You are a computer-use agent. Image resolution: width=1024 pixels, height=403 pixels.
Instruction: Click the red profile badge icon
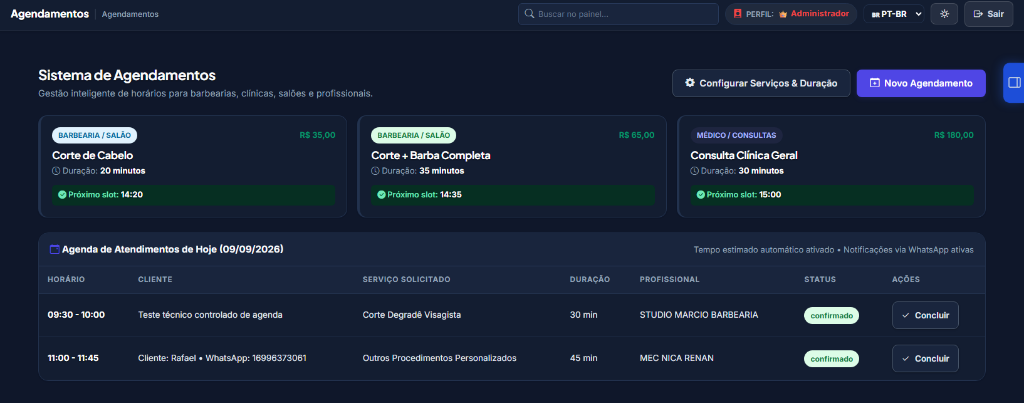click(x=738, y=14)
